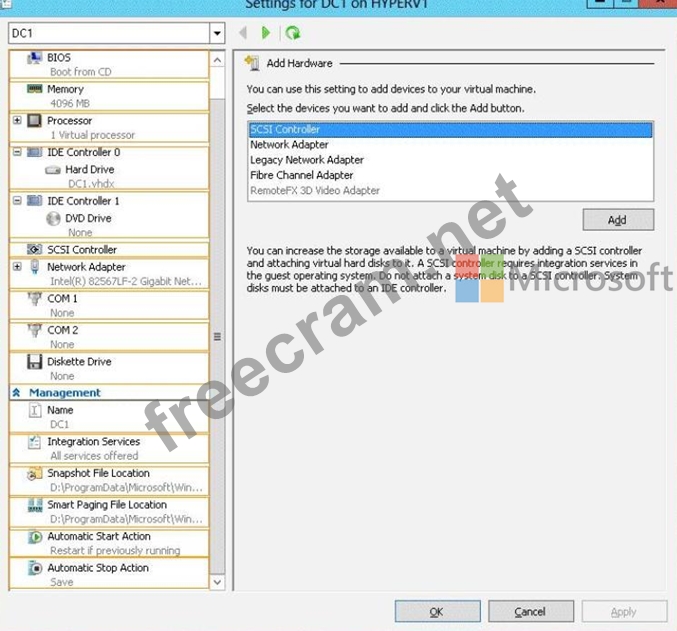Click the Hard Drive disk icon
This screenshot has width=677, height=631.
53,170
